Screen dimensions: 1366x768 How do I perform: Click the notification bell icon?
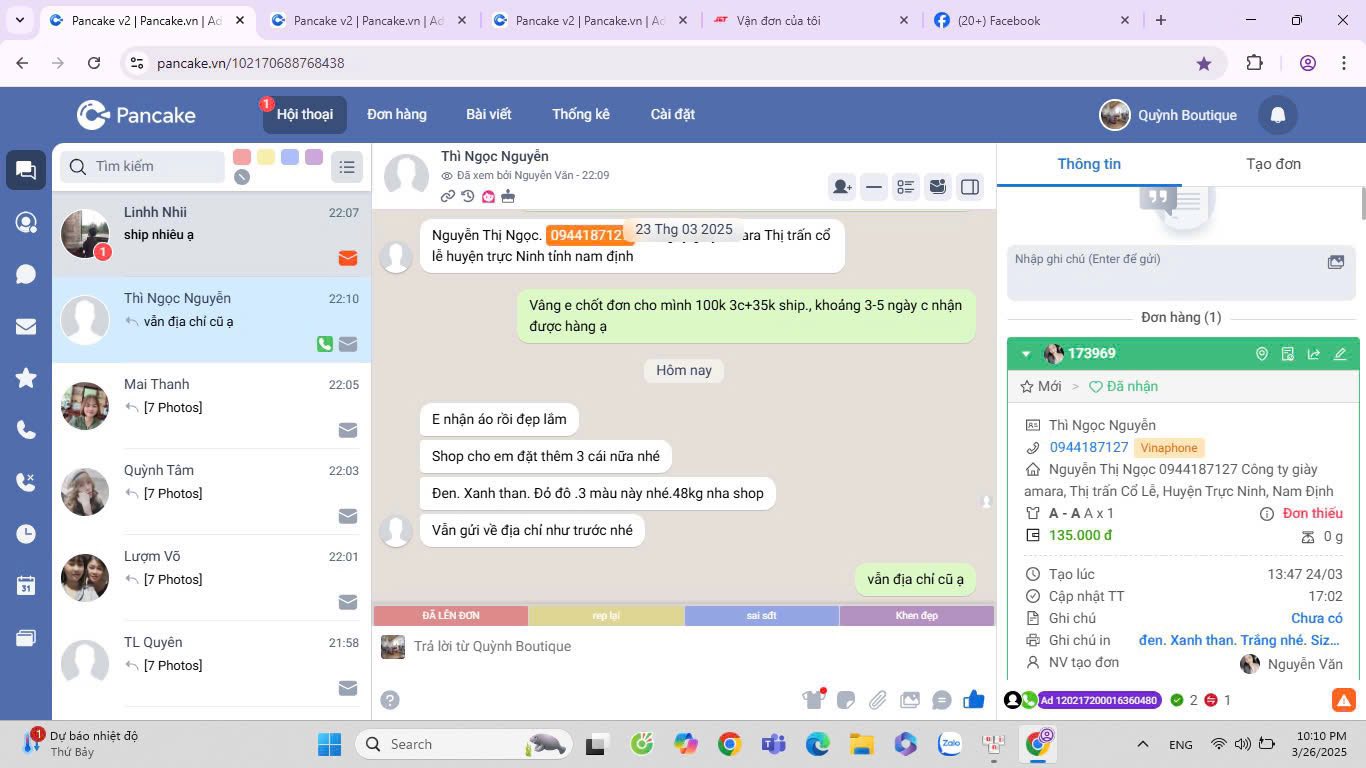click(1277, 115)
